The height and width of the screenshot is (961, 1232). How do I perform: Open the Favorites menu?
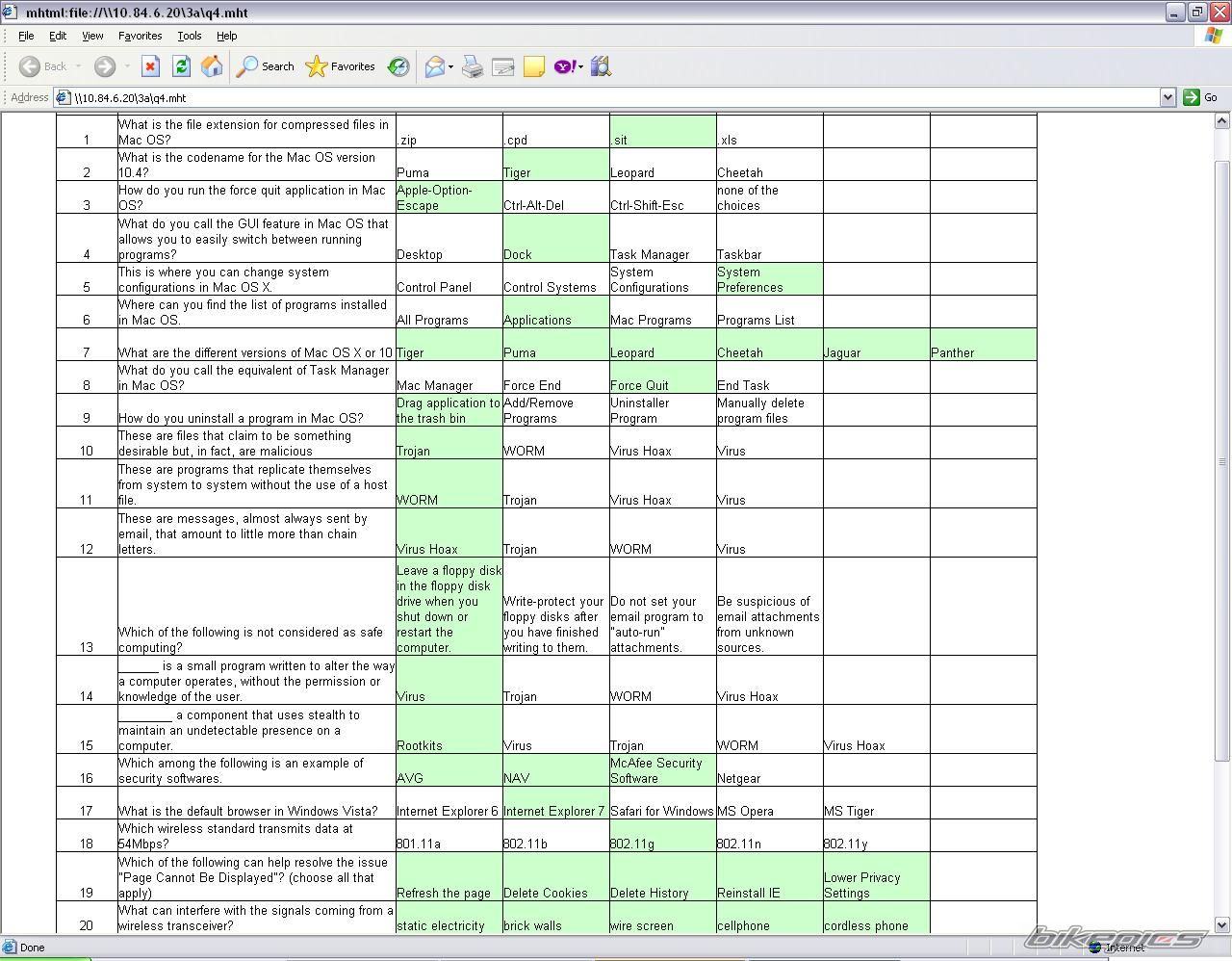[x=141, y=36]
